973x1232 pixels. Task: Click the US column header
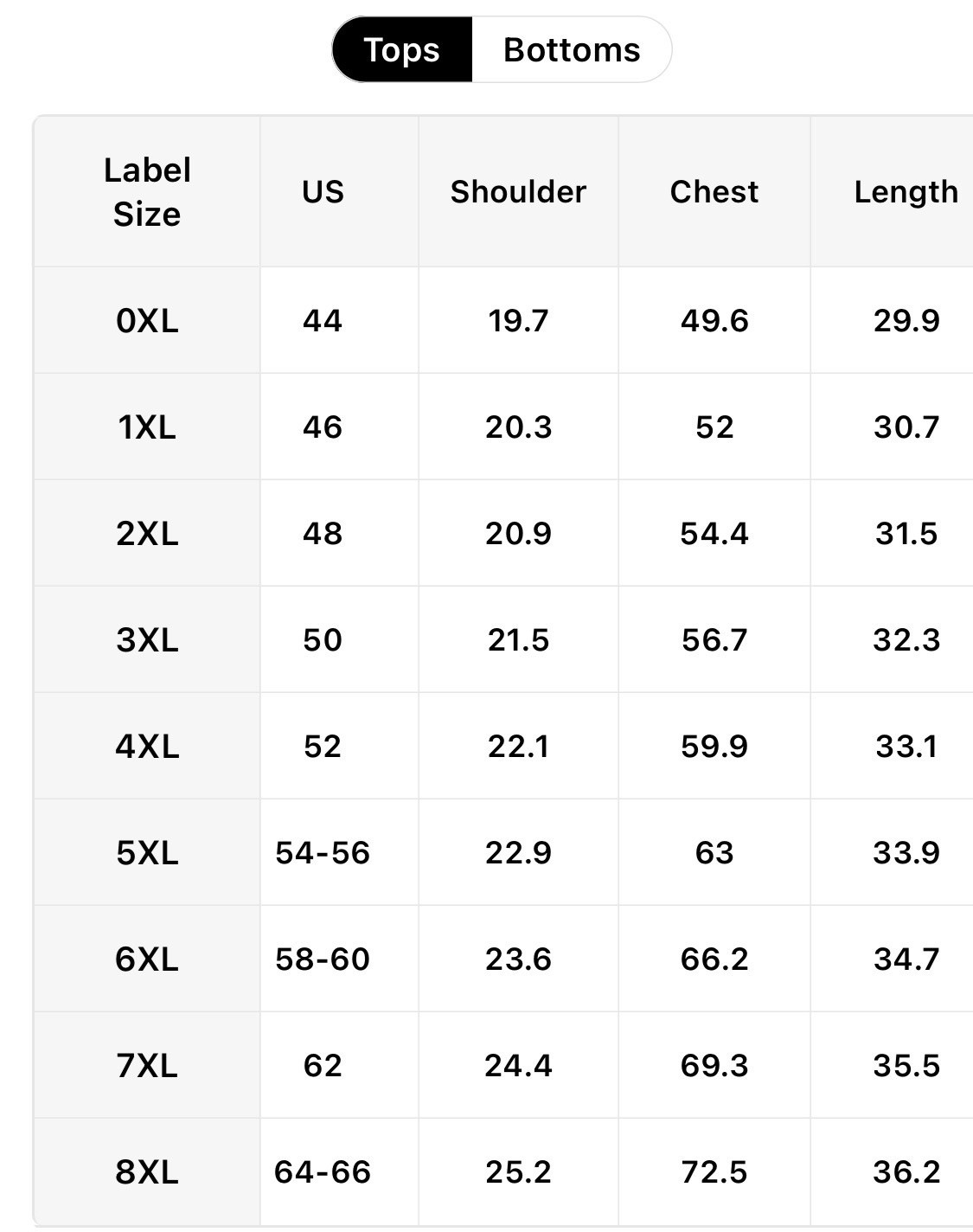coord(323,192)
